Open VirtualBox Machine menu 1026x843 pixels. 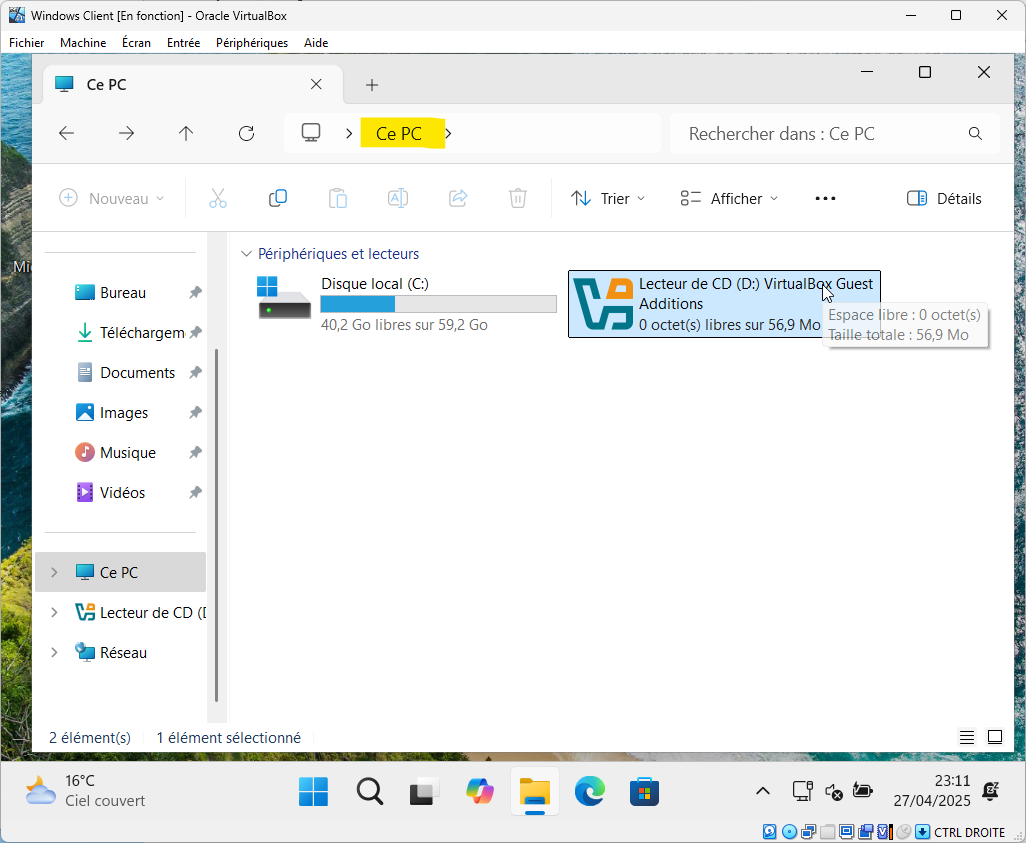[x=83, y=43]
